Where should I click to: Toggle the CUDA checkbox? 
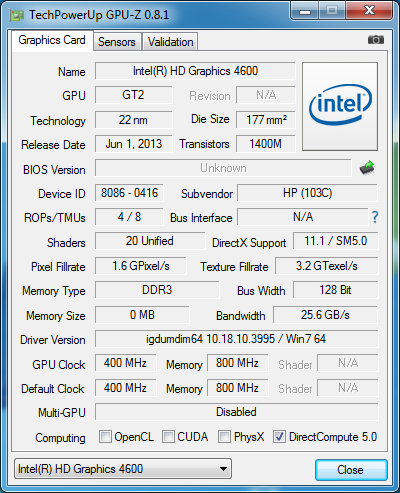click(168, 437)
